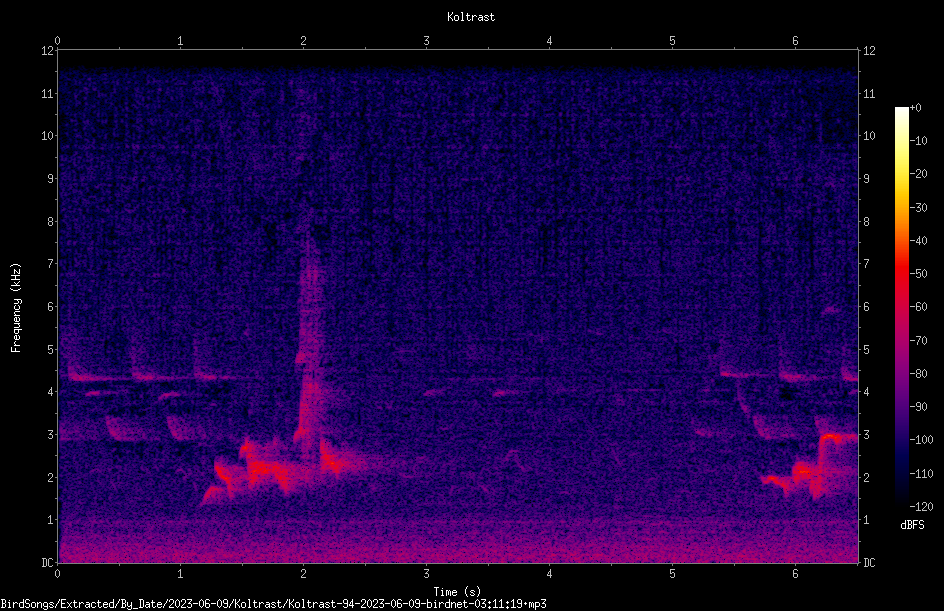Click the "4" second tick on the bottom time axis
This screenshot has height=611, width=944.
[x=549, y=574]
